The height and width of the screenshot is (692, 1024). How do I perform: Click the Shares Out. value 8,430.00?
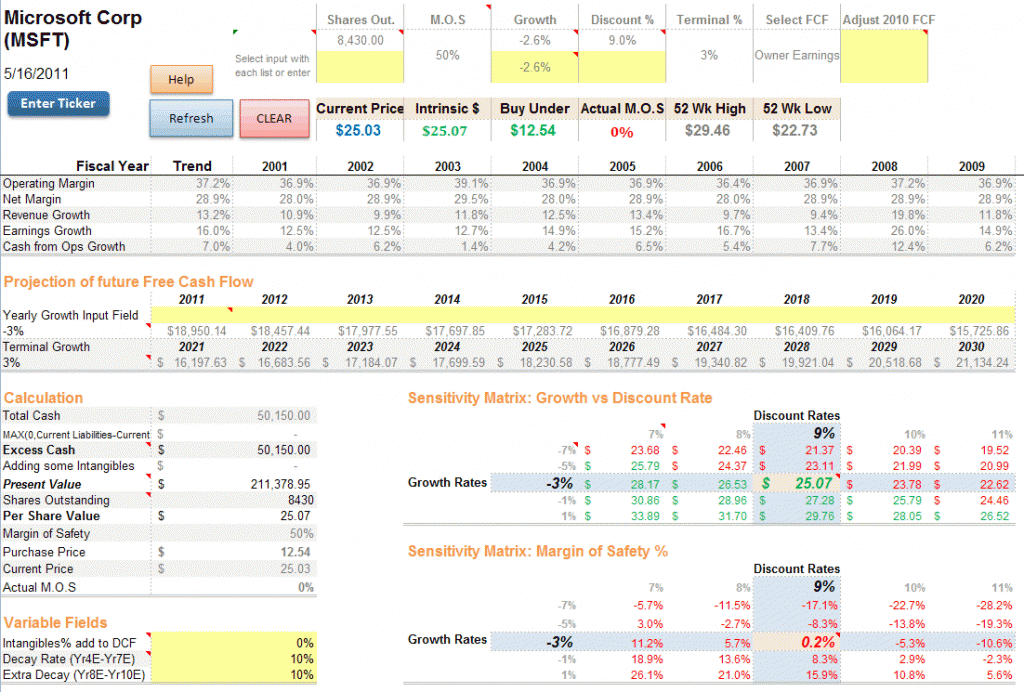360,40
